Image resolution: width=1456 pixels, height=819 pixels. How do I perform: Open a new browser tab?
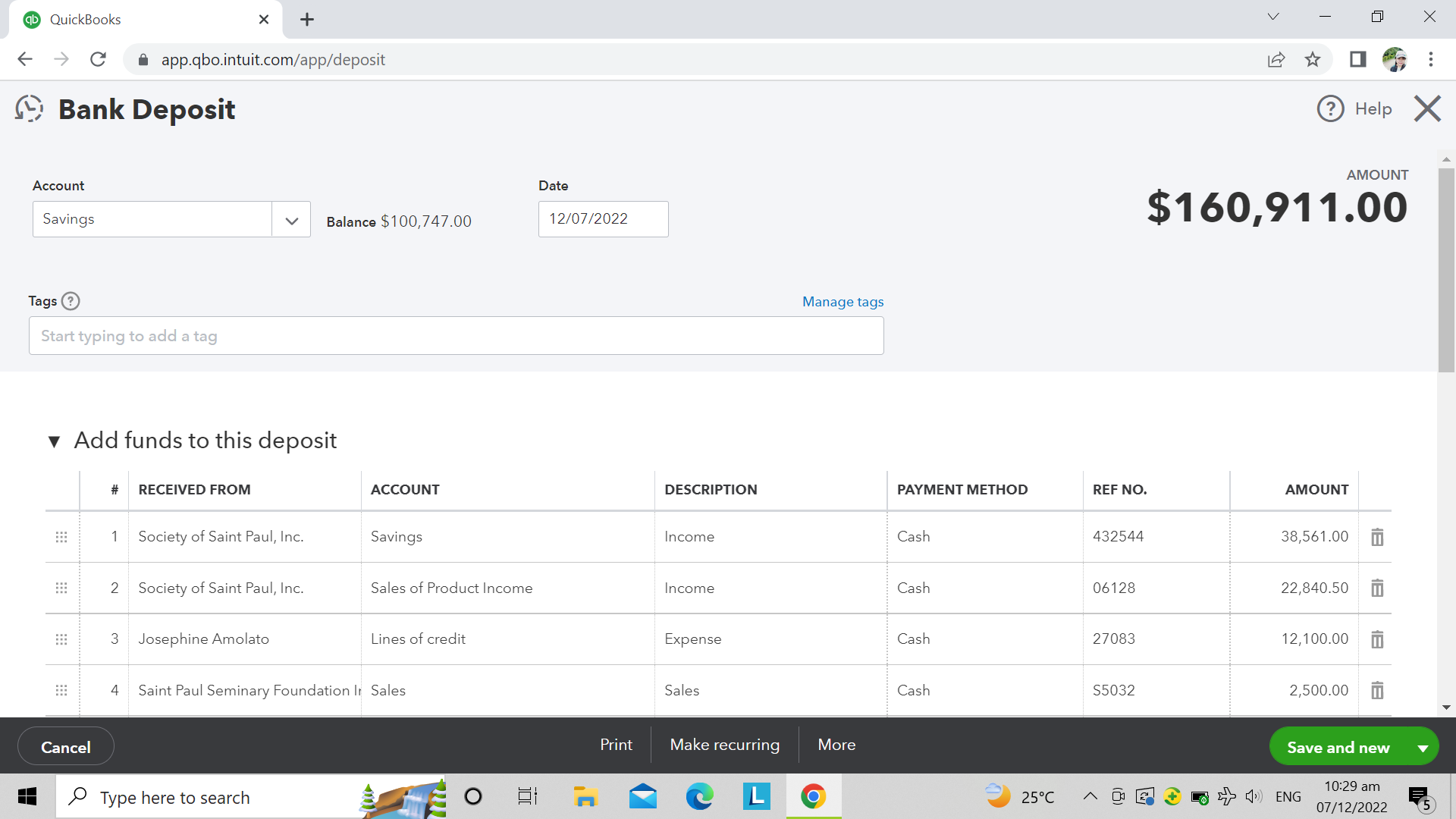(x=306, y=19)
